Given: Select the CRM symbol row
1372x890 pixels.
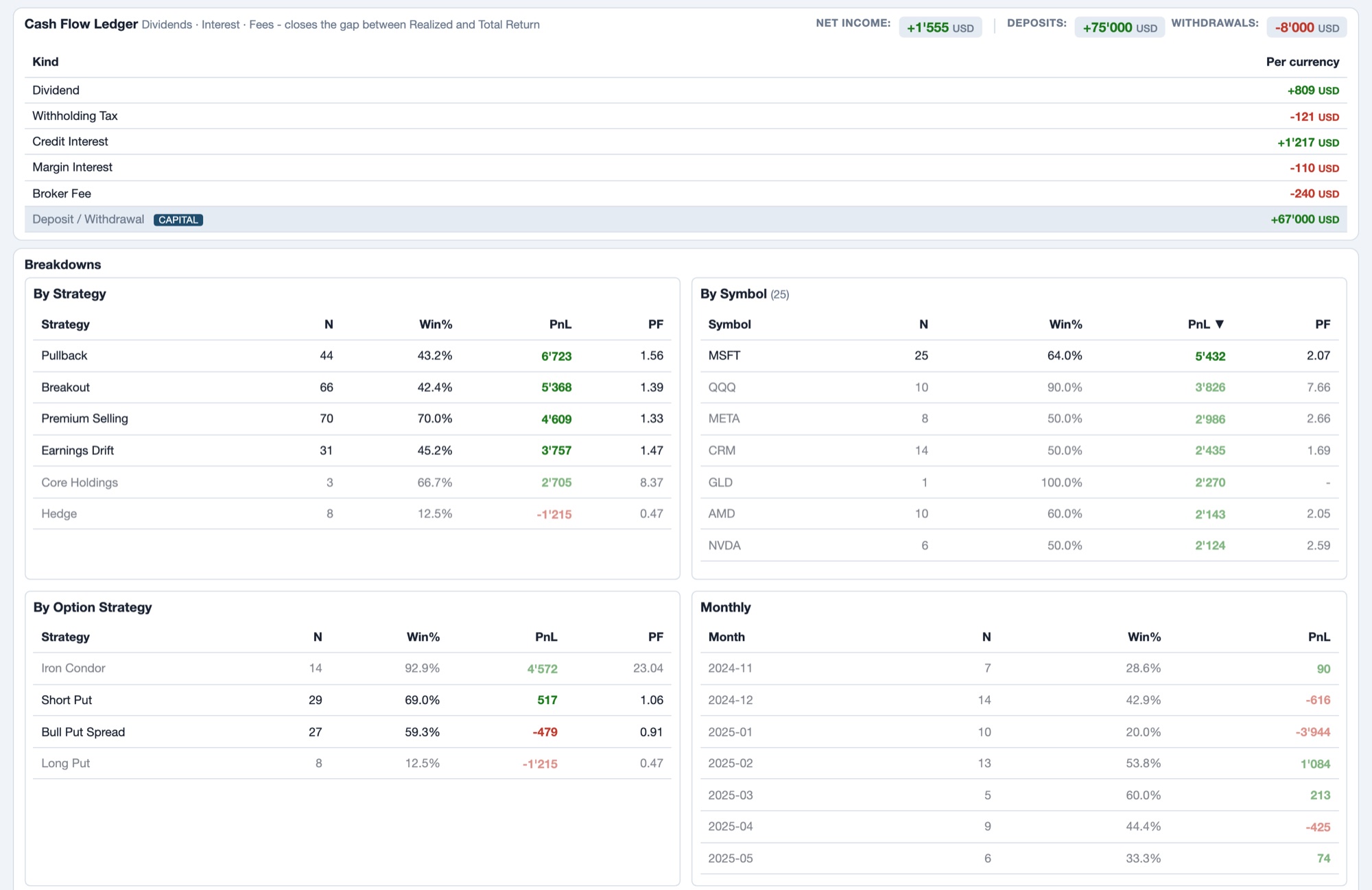Looking at the screenshot, I should click(x=1019, y=451).
